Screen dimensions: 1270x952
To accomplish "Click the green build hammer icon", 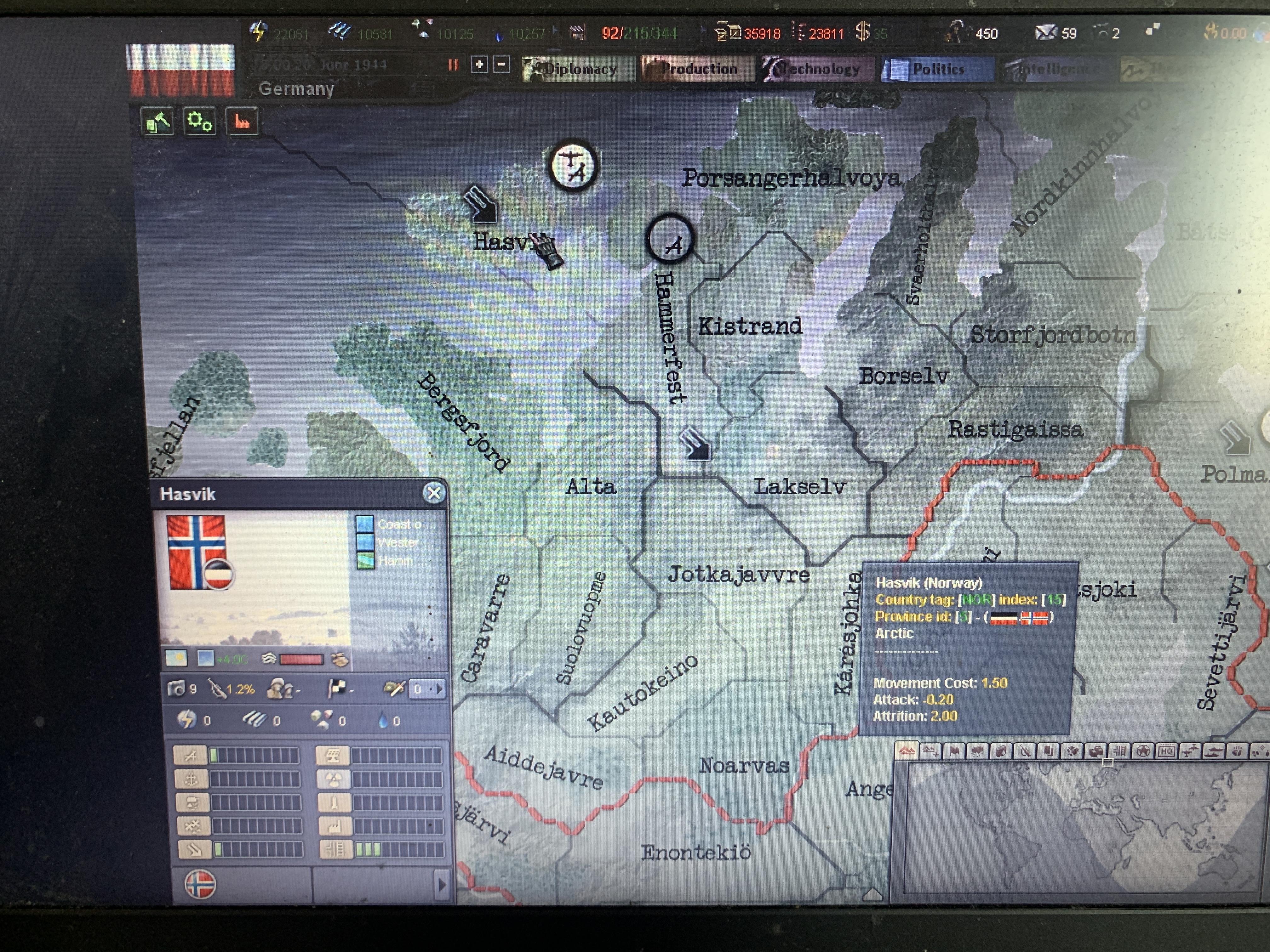I will [157, 122].
